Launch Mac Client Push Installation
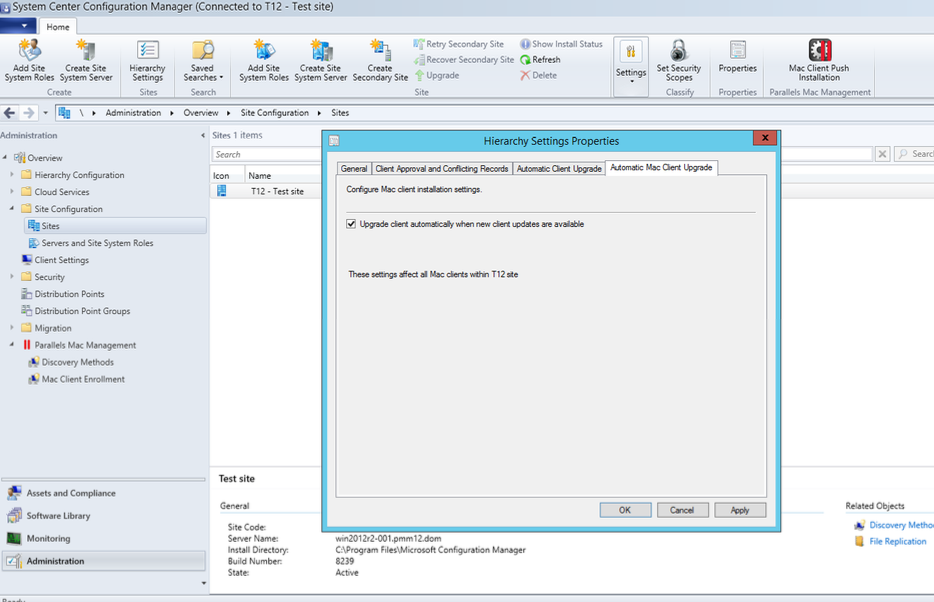The image size is (934, 602). pyautogui.click(x=819, y=60)
